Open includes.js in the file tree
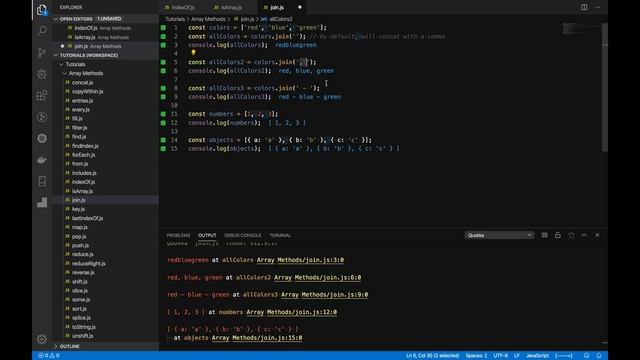Screen dimensions: 640x360 point(84,173)
